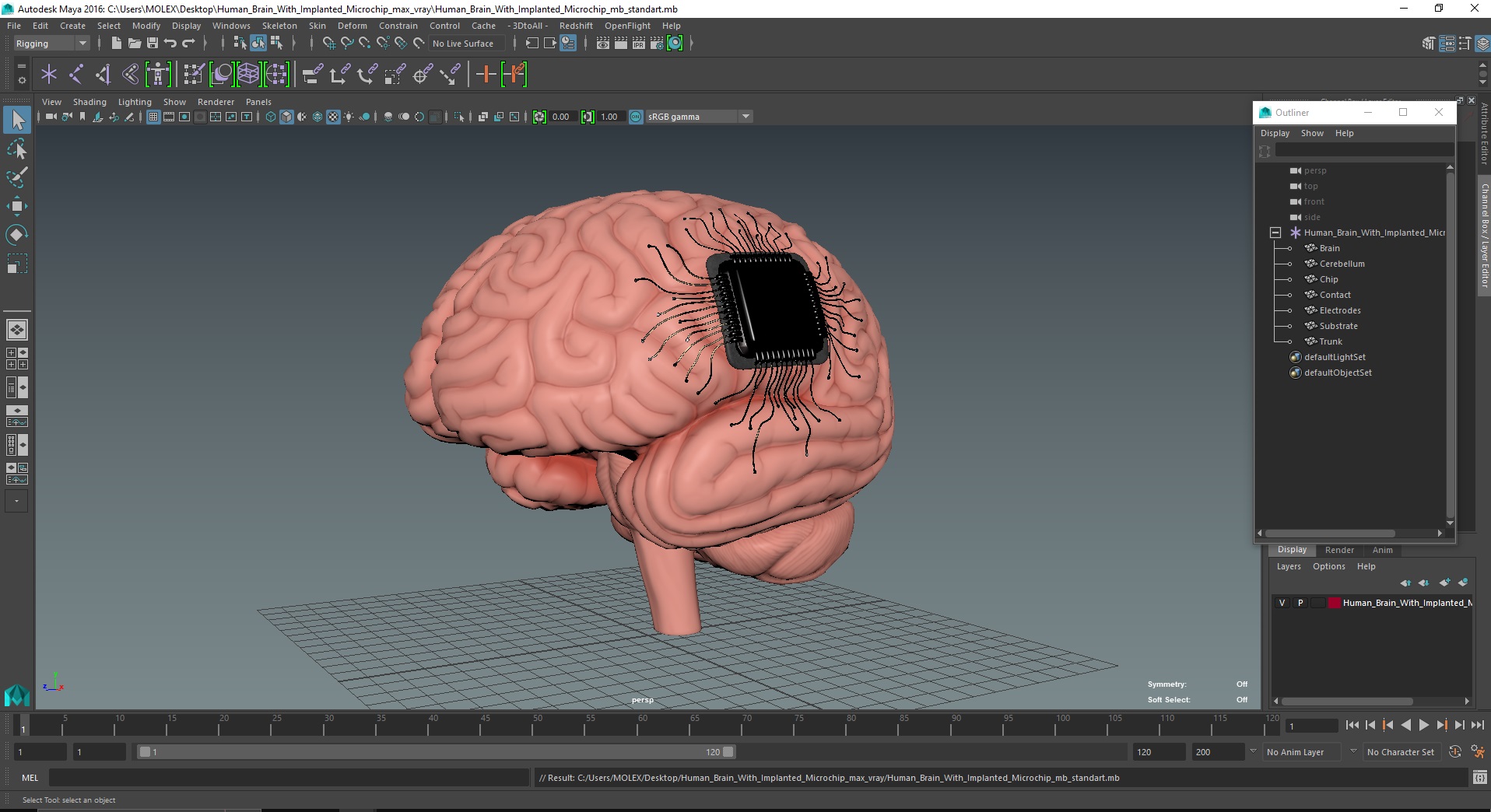Click the Create Joint tool on shelf
The image size is (1491, 812).
click(x=75, y=75)
